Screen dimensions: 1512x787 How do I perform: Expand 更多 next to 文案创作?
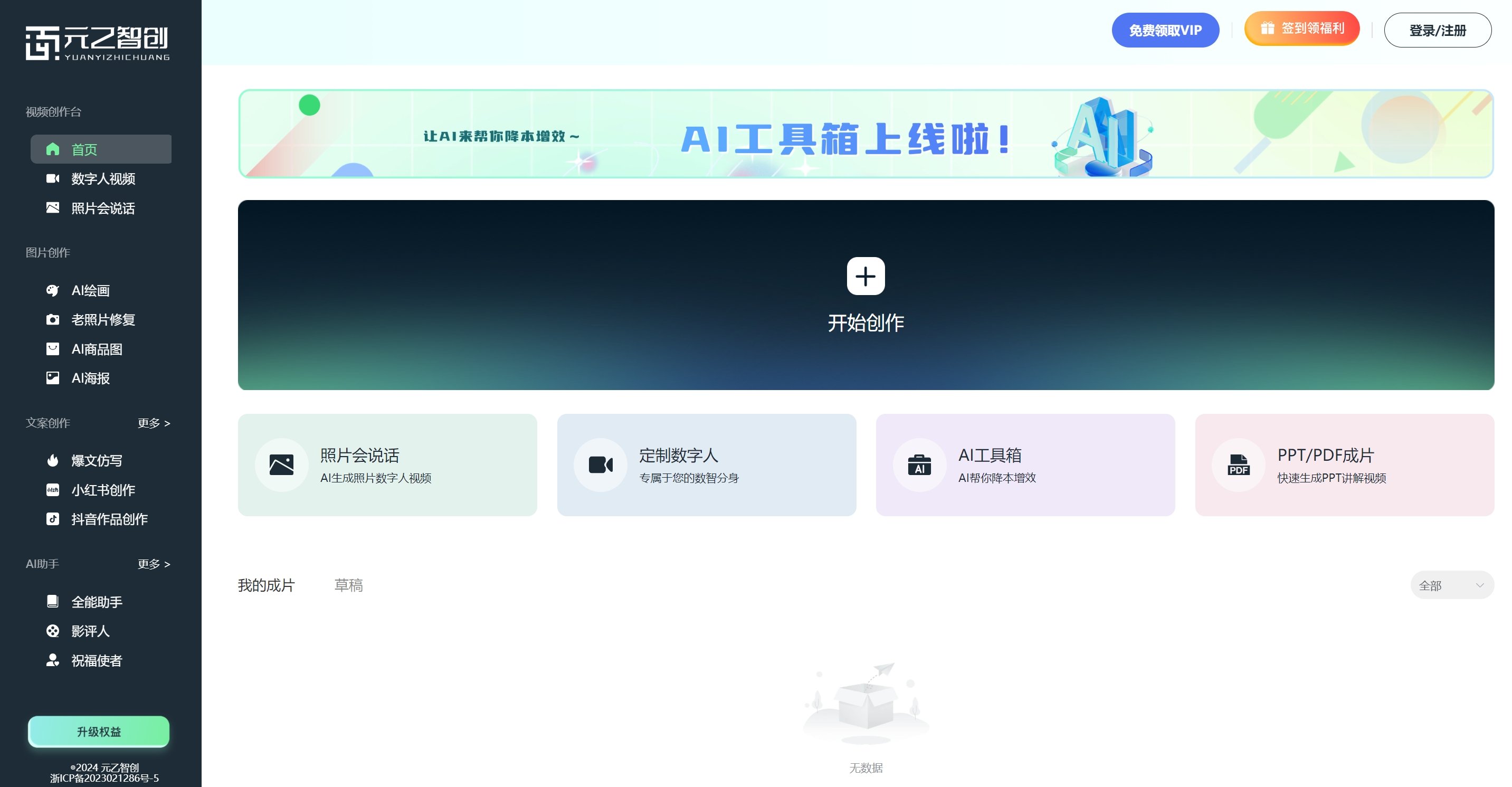pos(154,423)
